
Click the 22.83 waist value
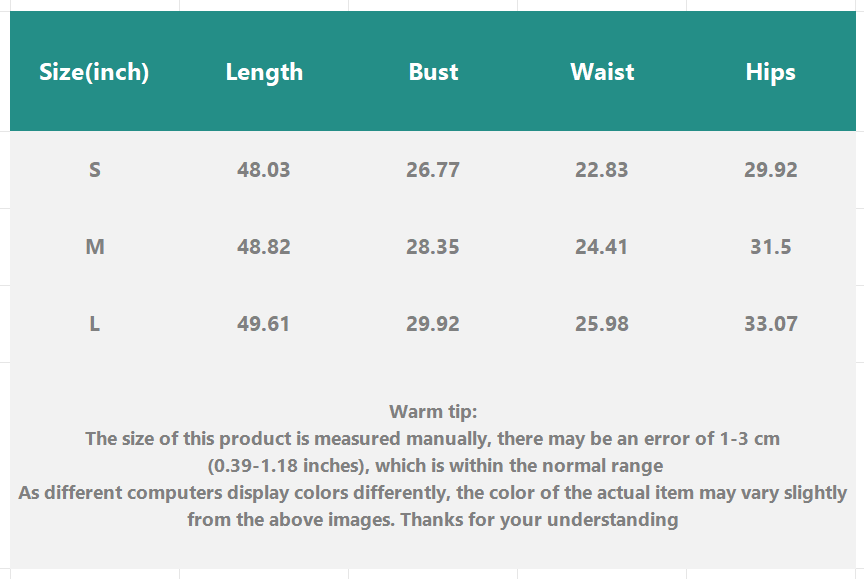point(602,170)
